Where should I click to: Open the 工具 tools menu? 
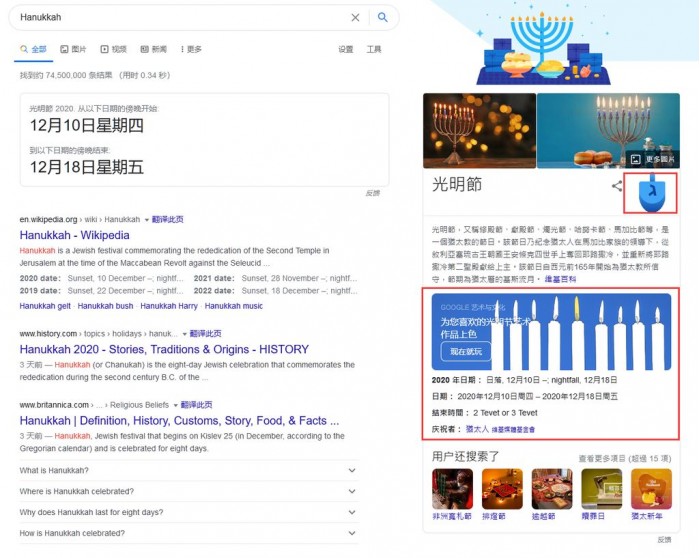coord(374,49)
